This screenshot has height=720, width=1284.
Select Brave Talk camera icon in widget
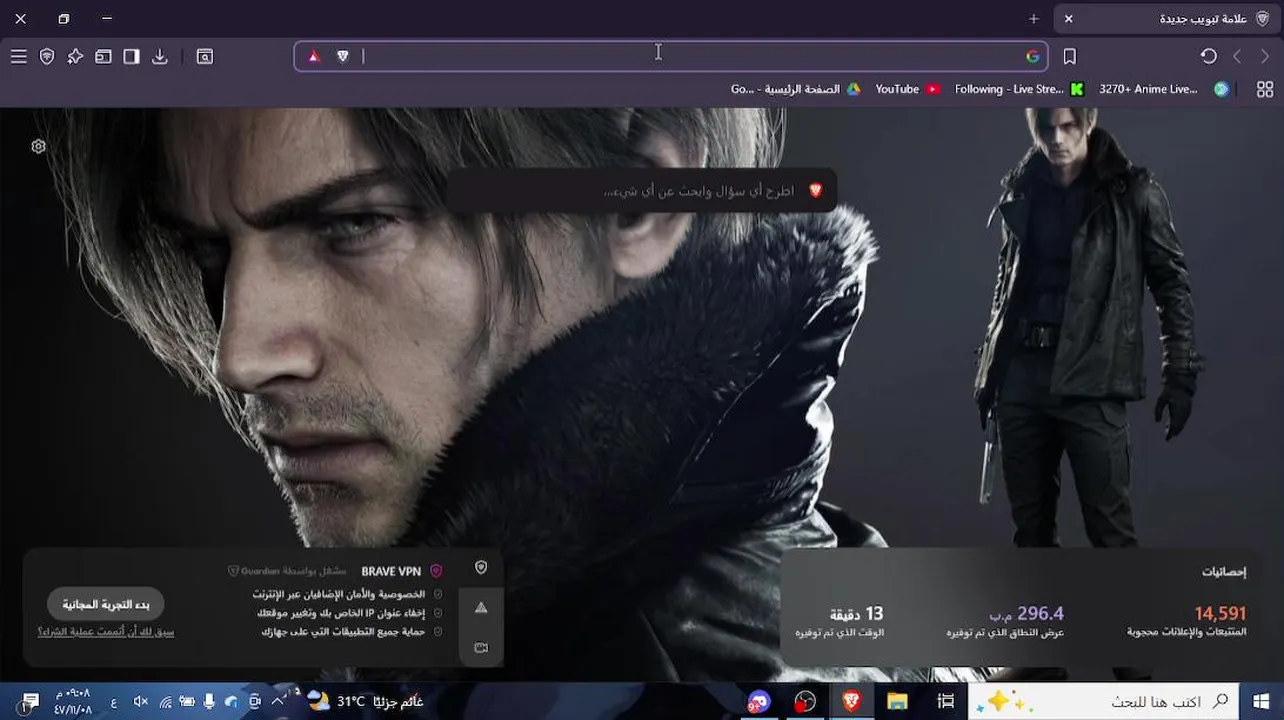click(481, 648)
